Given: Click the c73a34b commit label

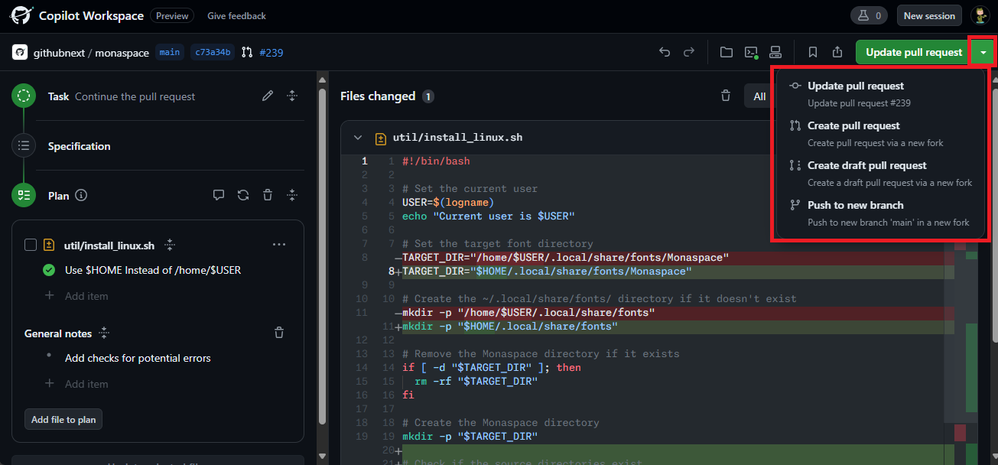Looking at the screenshot, I should (213, 52).
